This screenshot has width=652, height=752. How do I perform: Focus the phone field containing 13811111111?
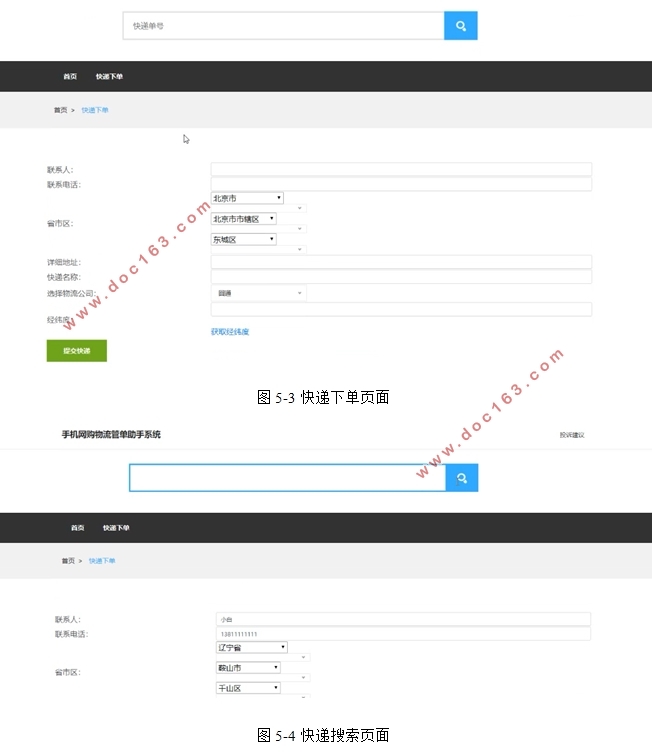403,634
